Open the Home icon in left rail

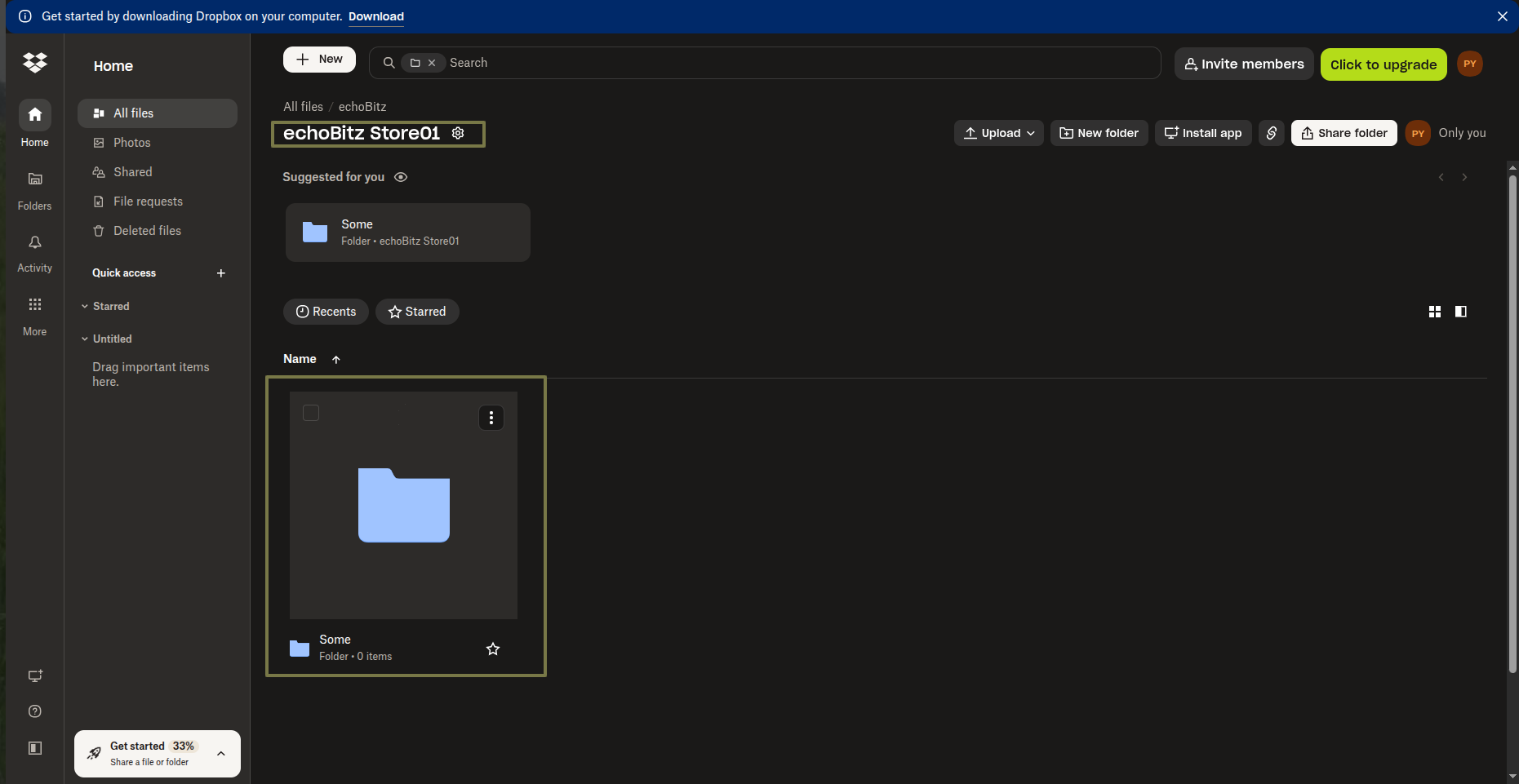[35, 115]
